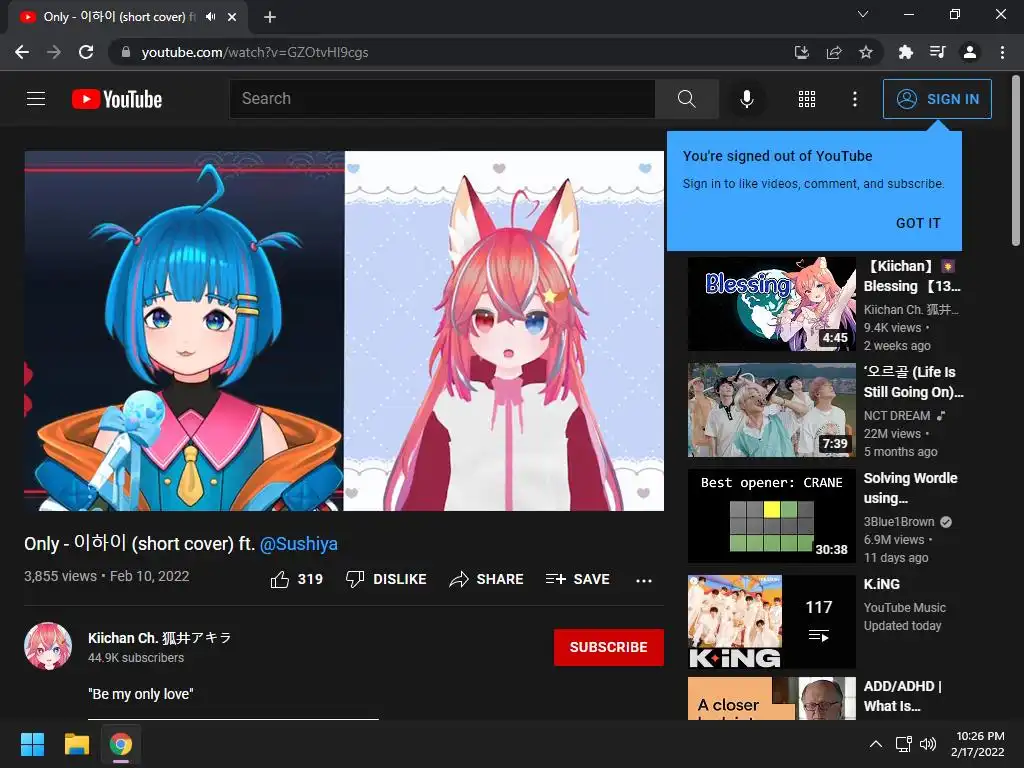Click the address bar URL
This screenshot has height=768, width=1024.
coord(255,52)
